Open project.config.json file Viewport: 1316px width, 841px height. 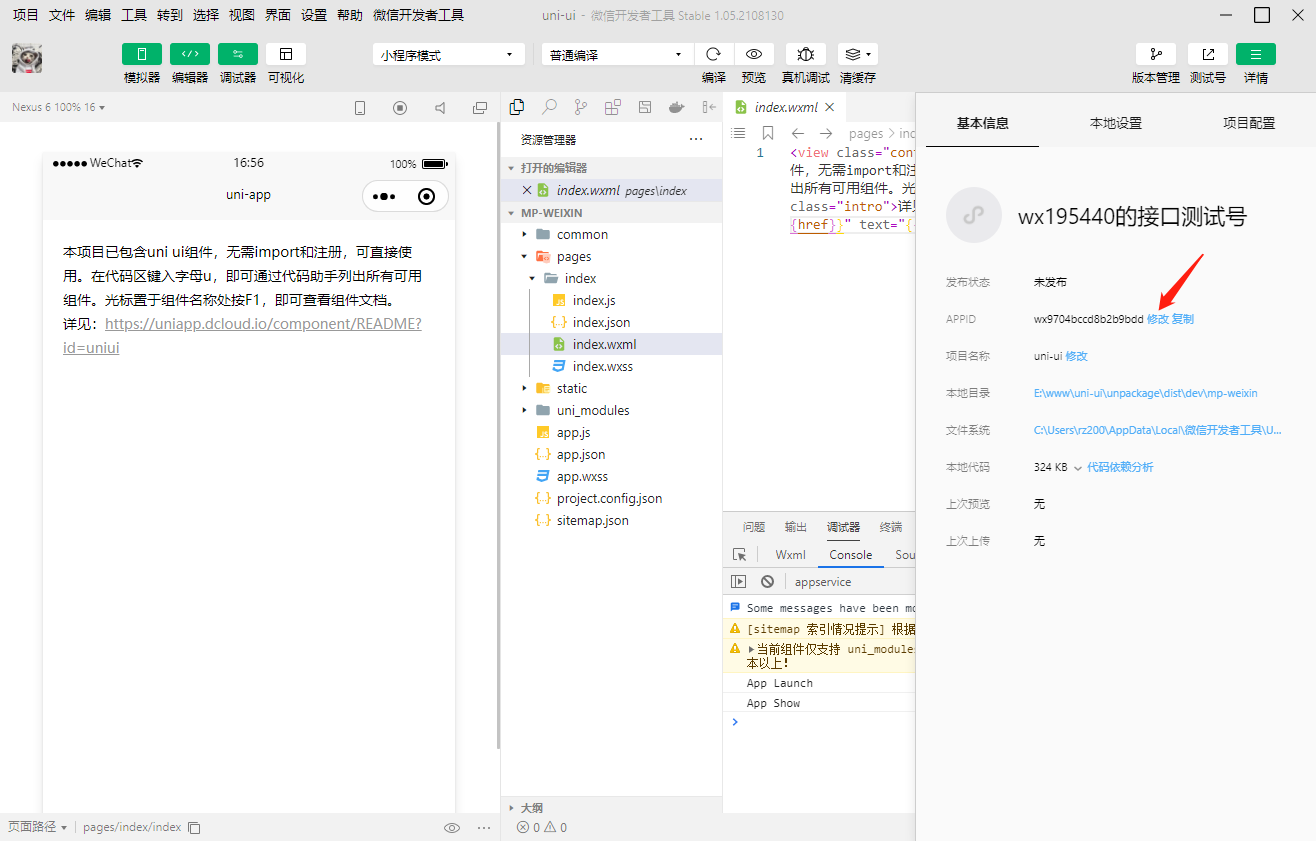click(x=611, y=498)
